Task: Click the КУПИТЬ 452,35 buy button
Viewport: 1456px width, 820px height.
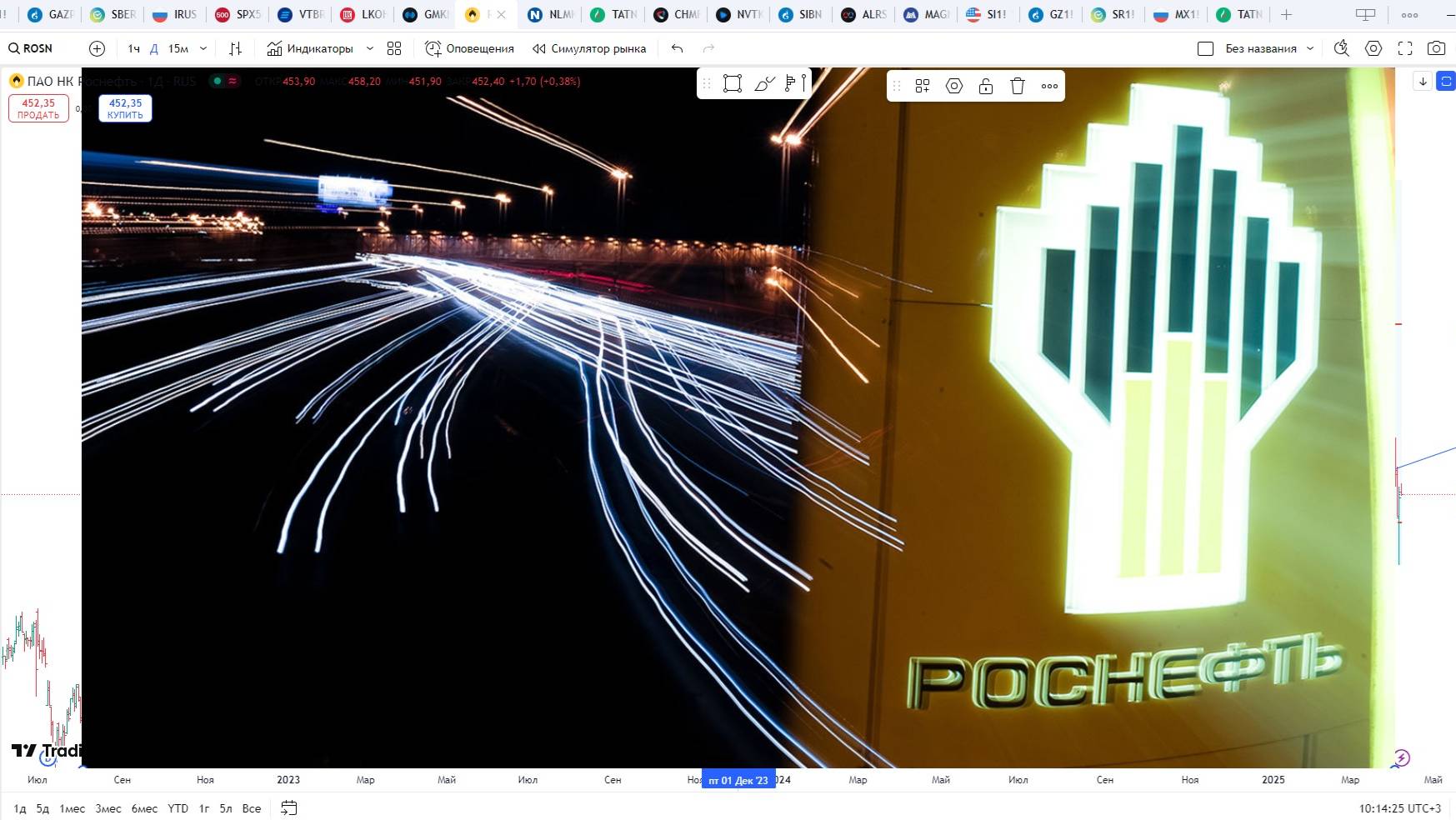Action: pos(125,108)
